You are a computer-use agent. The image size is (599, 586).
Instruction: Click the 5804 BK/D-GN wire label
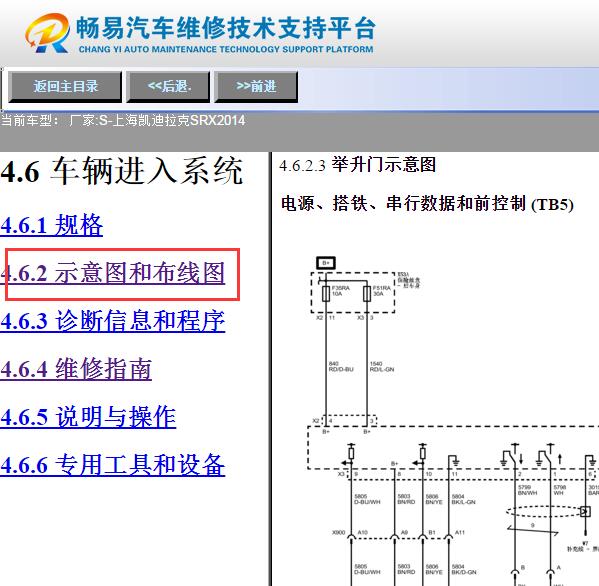pyautogui.click(x=464, y=569)
